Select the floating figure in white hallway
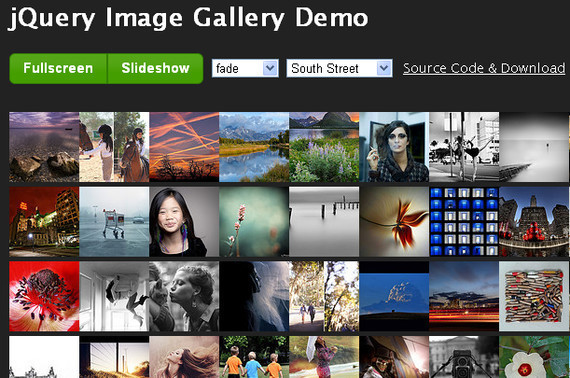This screenshot has height=378, width=570. [114, 296]
